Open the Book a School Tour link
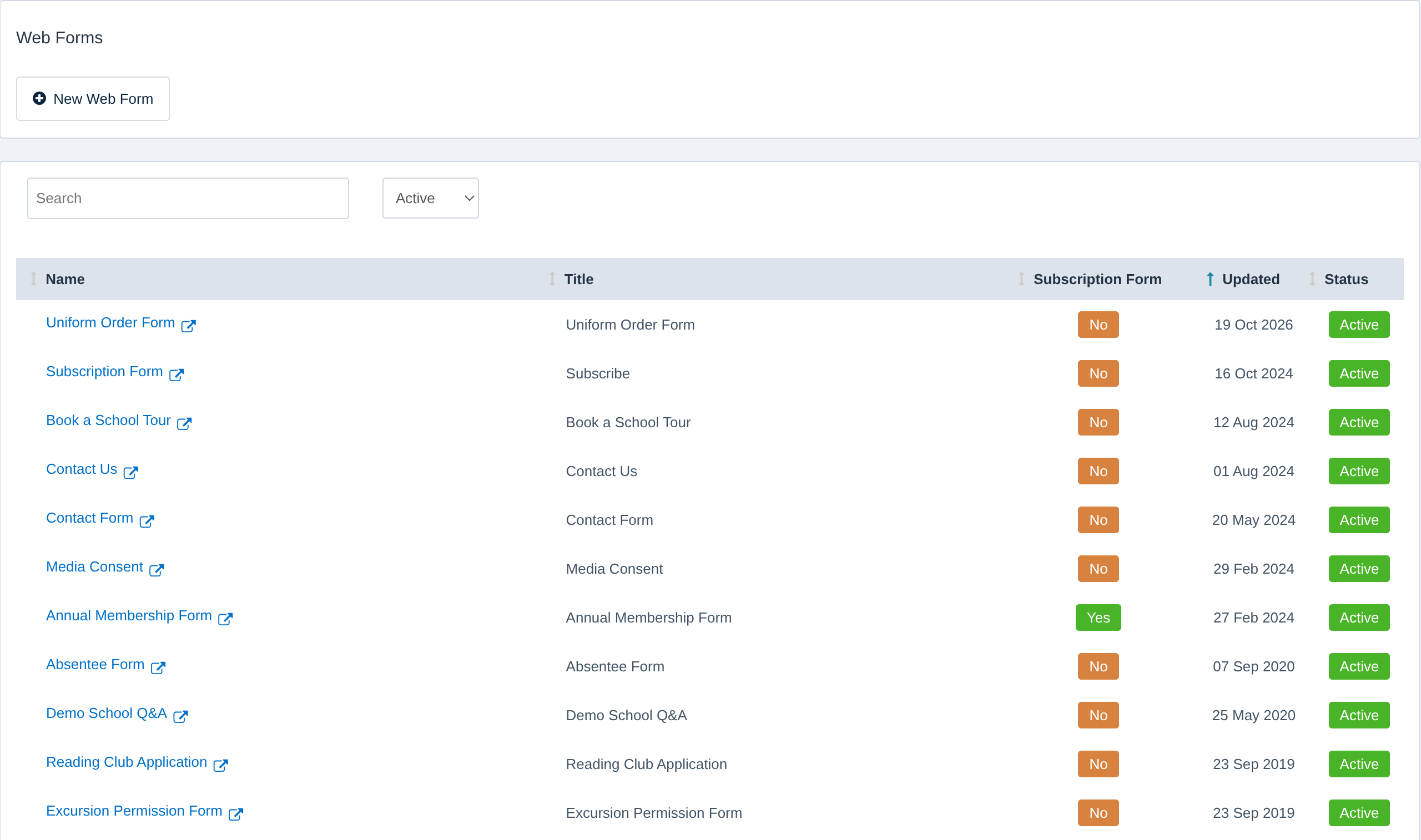1421x840 pixels. (x=108, y=421)
